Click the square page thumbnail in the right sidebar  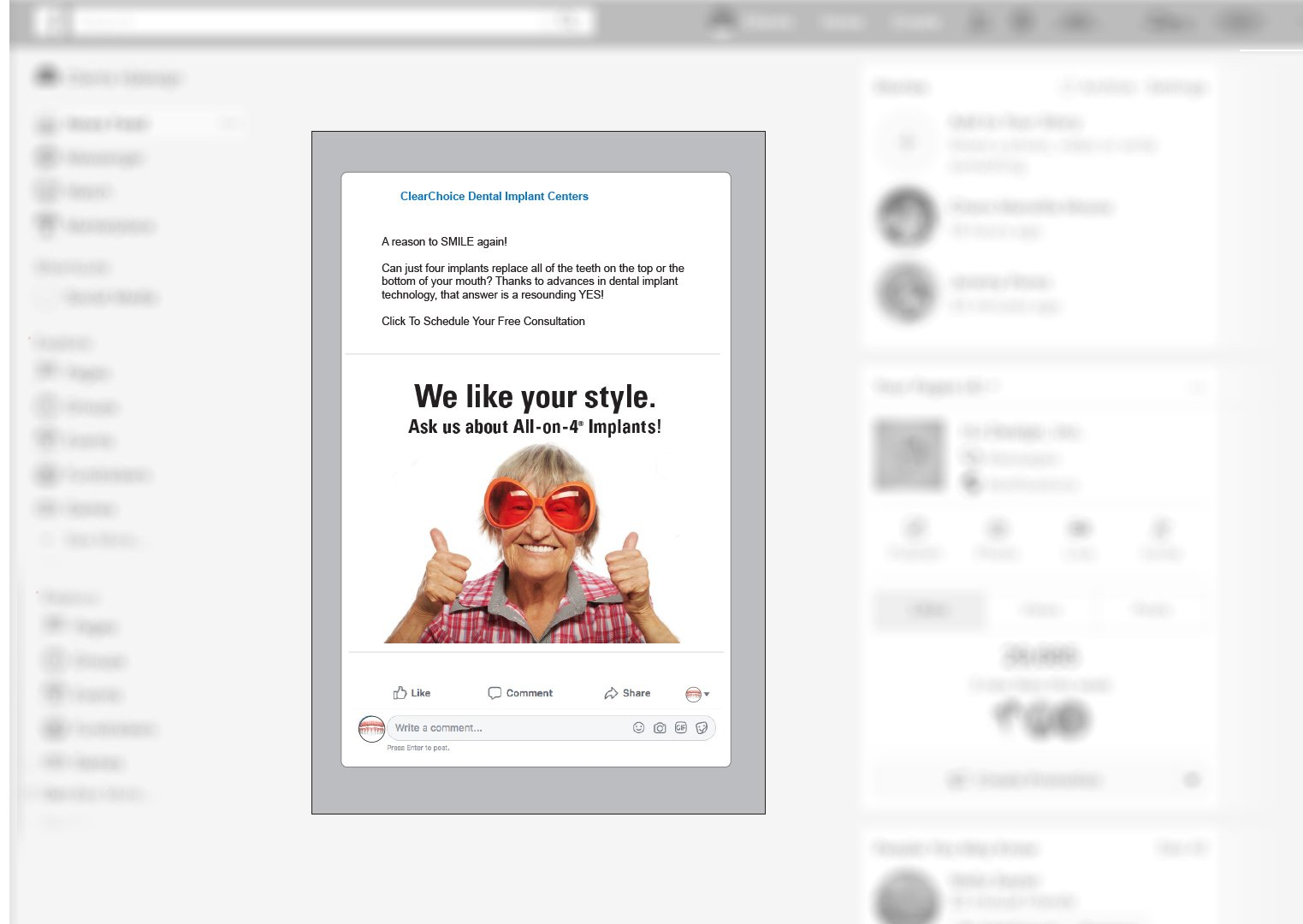click(x=909, y=453)
